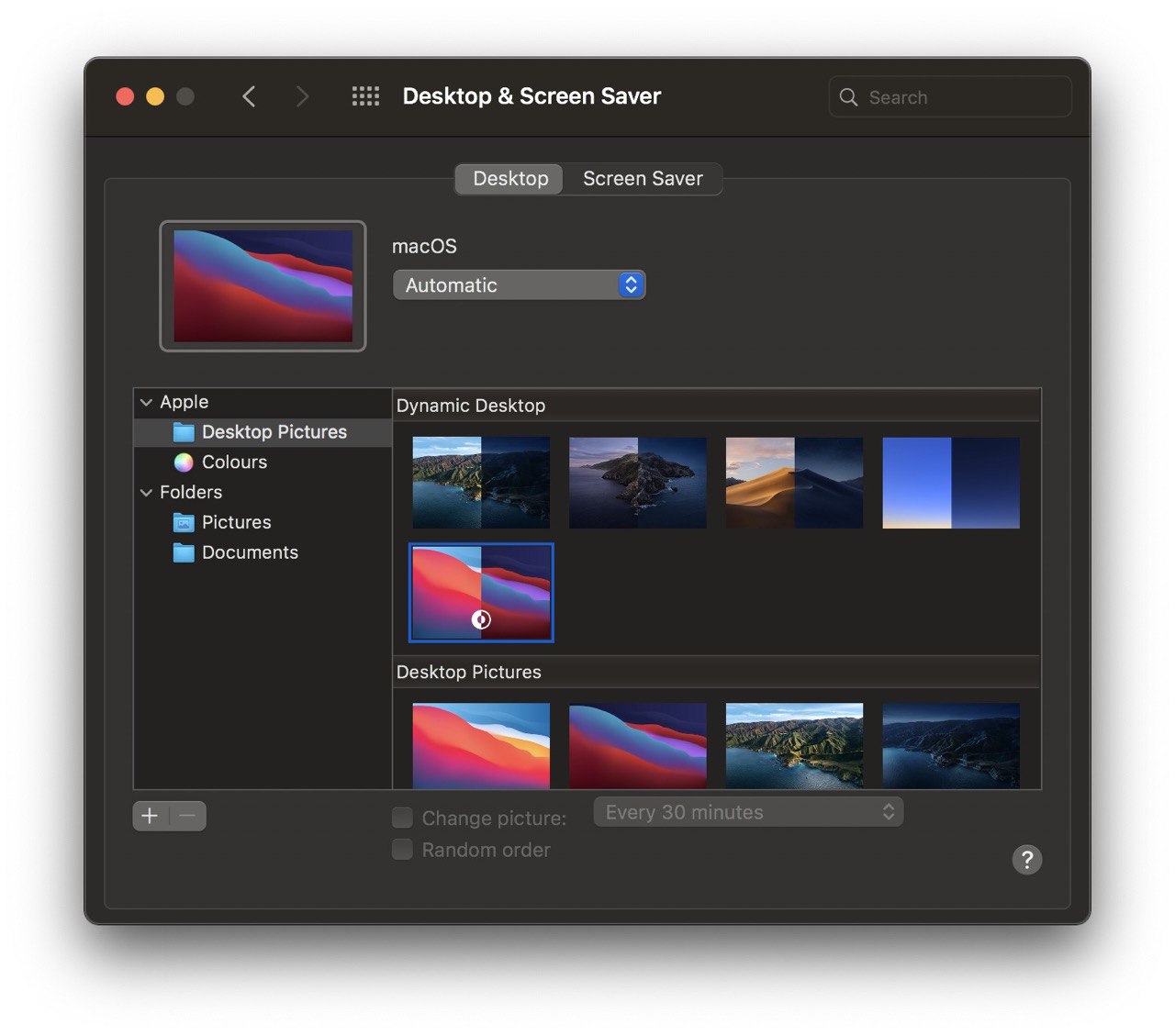Select the blue gradient dynamic wallpaper

[951, 483]
